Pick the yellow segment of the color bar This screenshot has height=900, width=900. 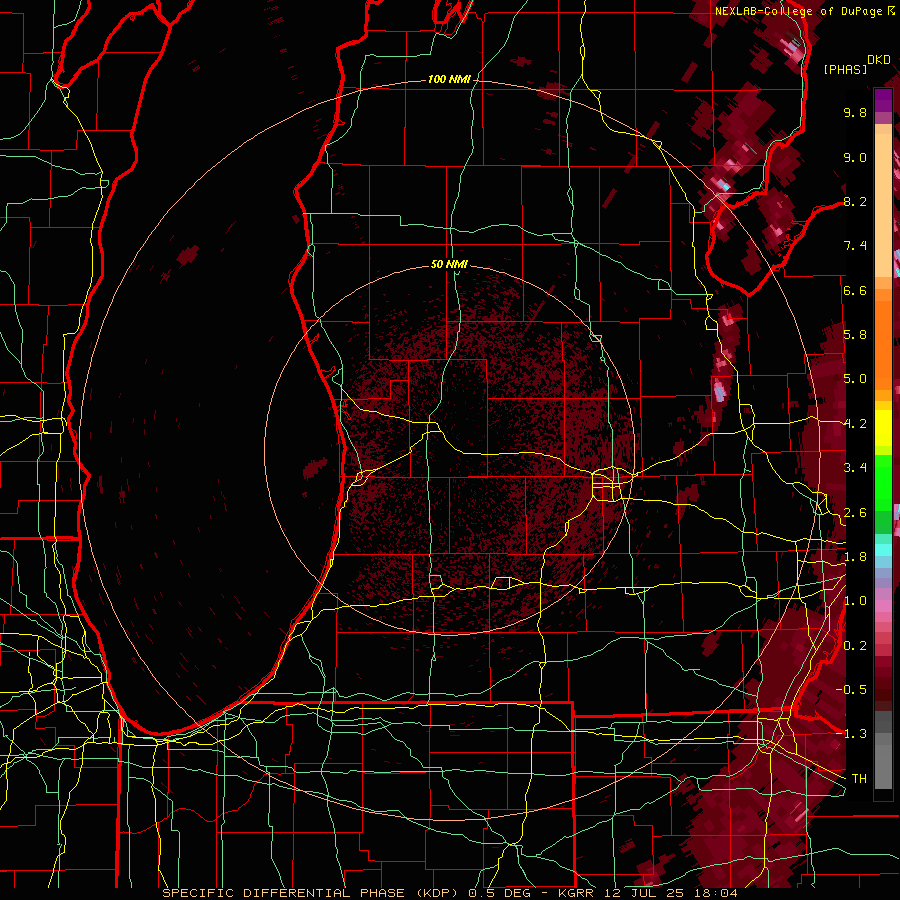coord(883,428)
